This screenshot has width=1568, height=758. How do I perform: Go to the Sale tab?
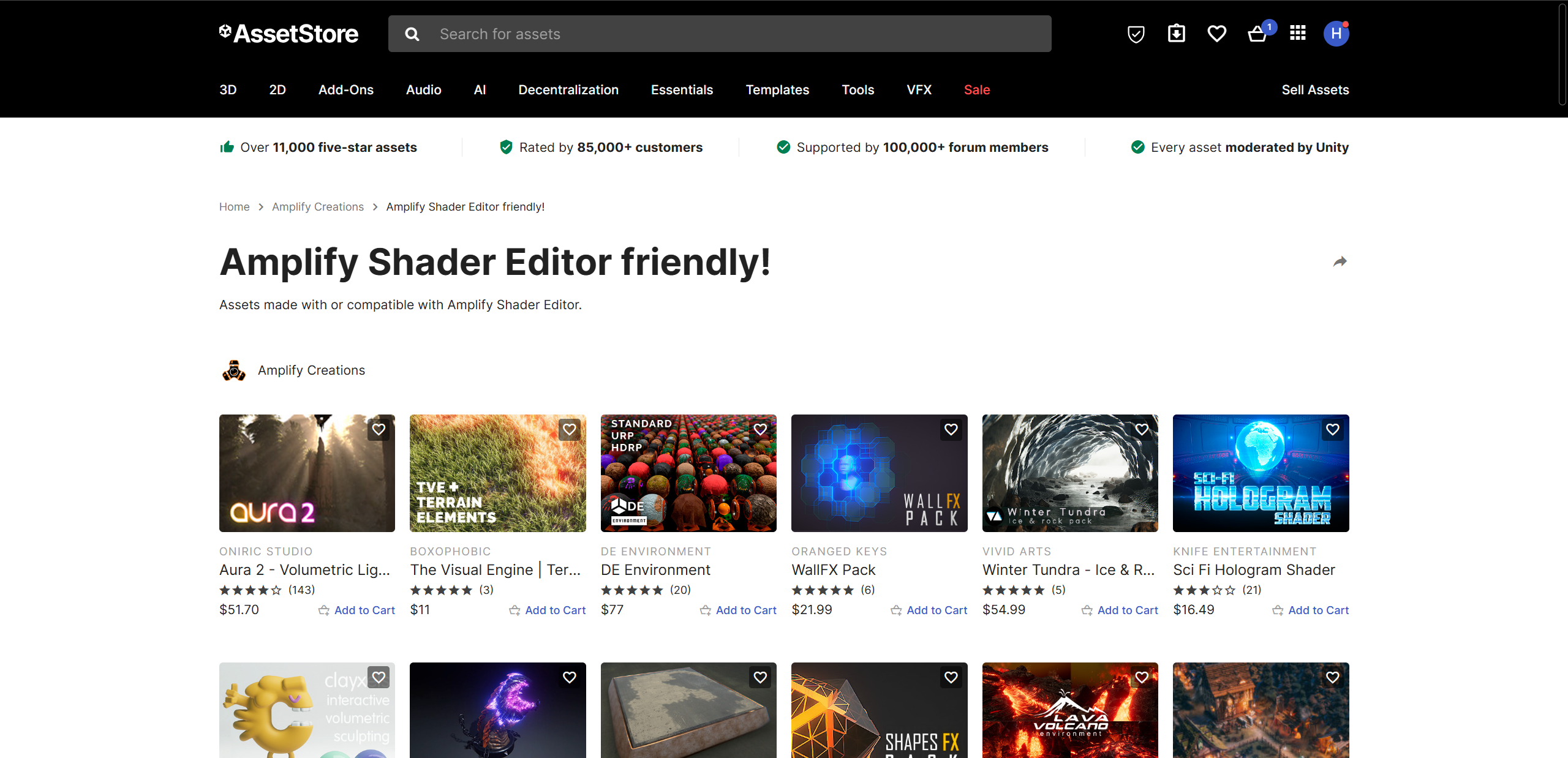pyautogui.click(x=976, y=90)
